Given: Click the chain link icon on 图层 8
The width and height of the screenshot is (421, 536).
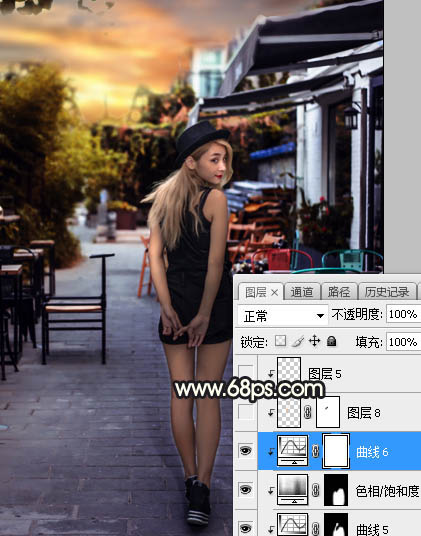Looking at the screenshot, I should click(x=308, y=413).
